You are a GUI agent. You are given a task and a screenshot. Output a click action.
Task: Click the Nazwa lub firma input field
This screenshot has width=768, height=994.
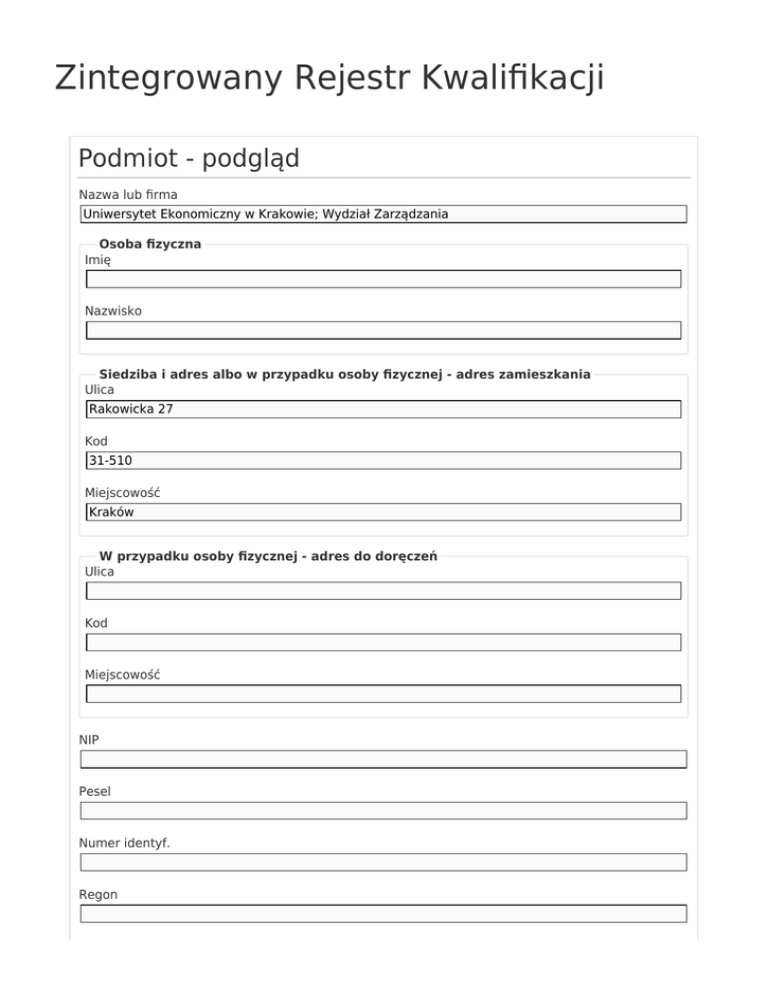click(383, 214)
